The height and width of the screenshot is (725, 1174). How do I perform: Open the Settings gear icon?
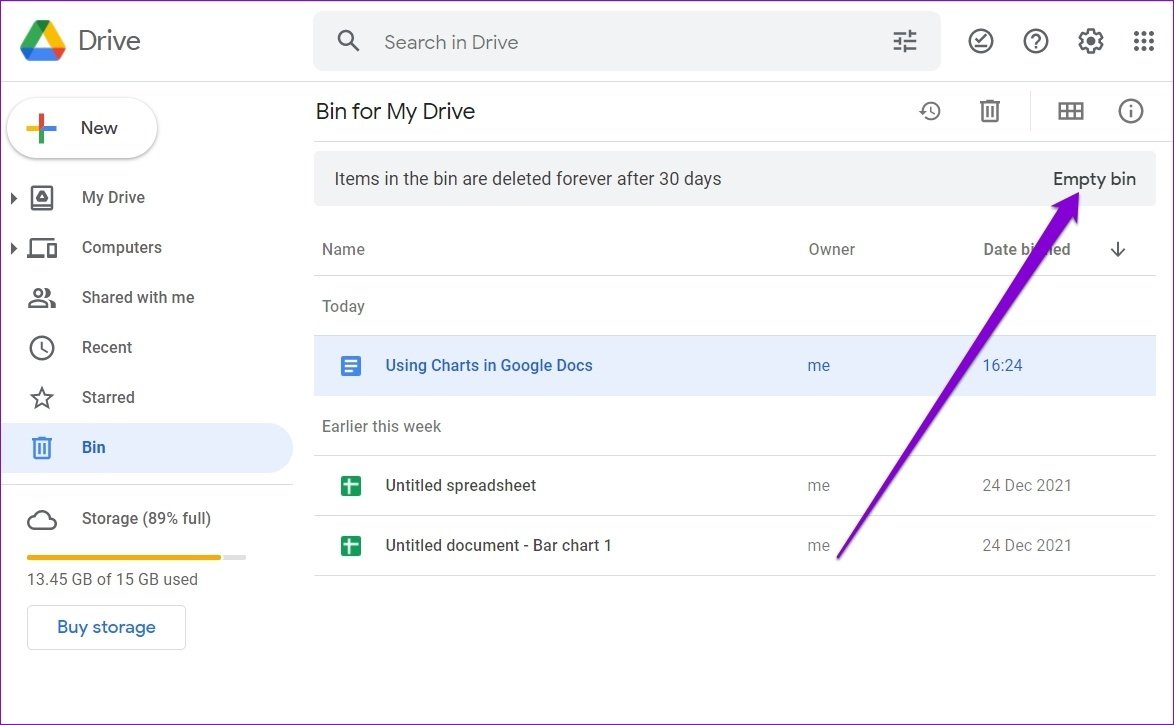point(1090,41)
